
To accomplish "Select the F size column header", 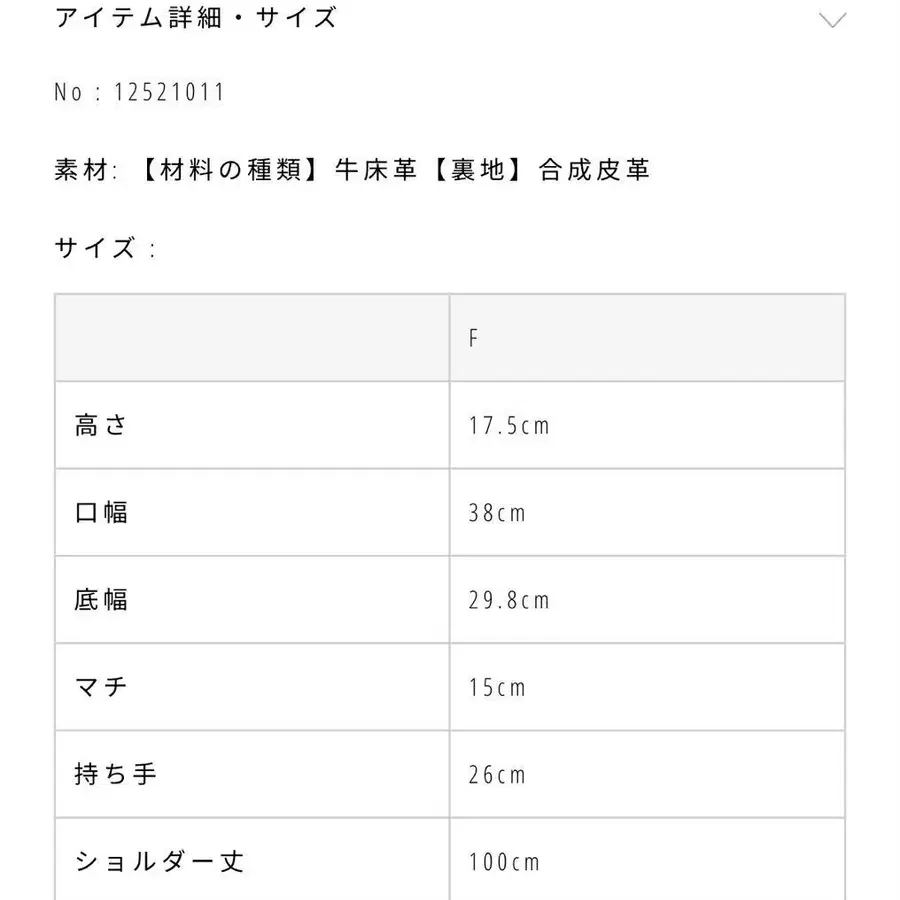I will click(x=474, y=338).
